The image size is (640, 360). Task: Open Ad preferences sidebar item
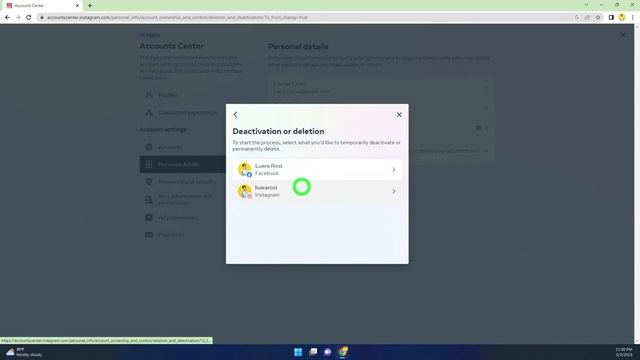coord(183,218)
